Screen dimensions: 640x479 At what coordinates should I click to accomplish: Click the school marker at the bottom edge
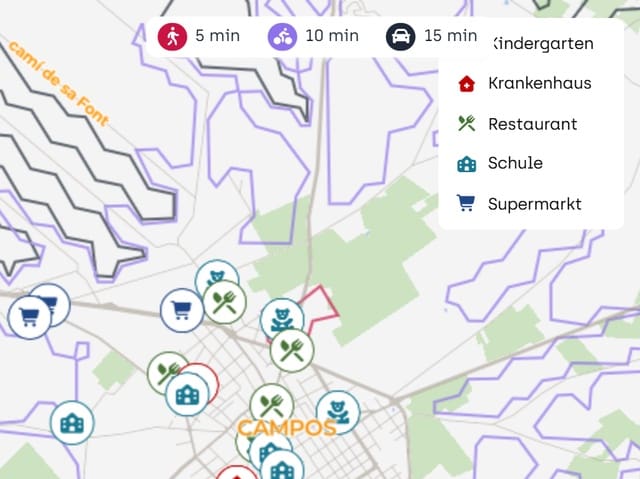(282, 468)
